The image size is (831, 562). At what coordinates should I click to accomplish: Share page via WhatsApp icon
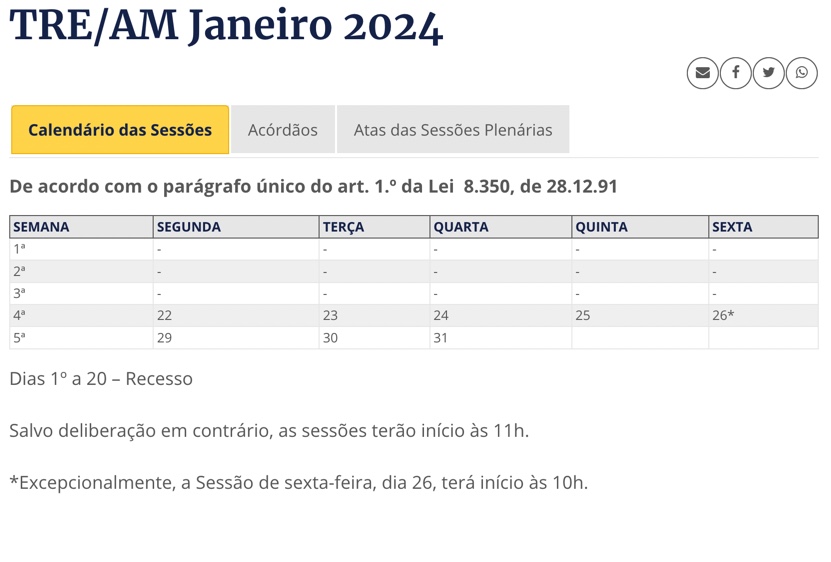[x=802, y=73]
